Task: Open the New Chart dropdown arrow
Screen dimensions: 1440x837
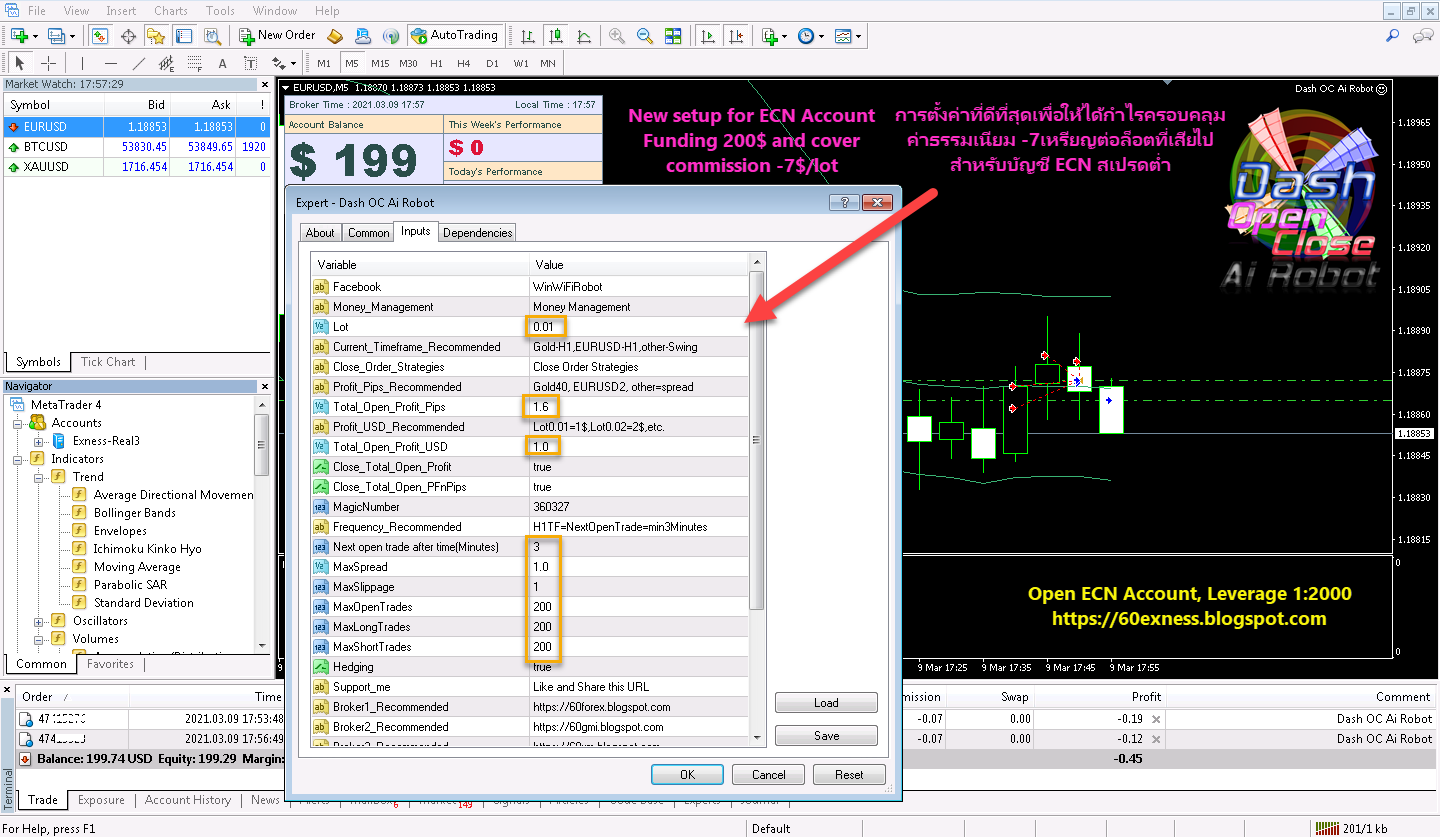Action: pos(35,36)
